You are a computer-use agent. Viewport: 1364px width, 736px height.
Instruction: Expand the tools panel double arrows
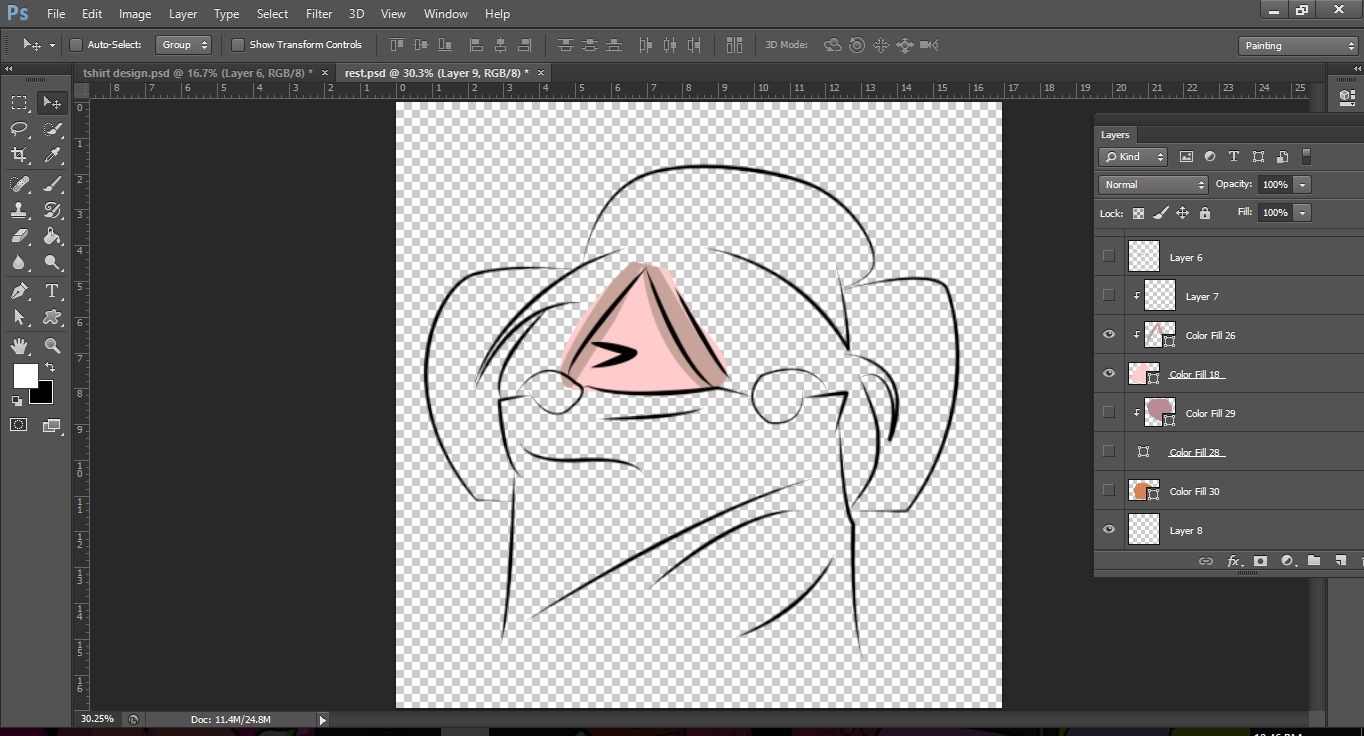coord(8,69)
